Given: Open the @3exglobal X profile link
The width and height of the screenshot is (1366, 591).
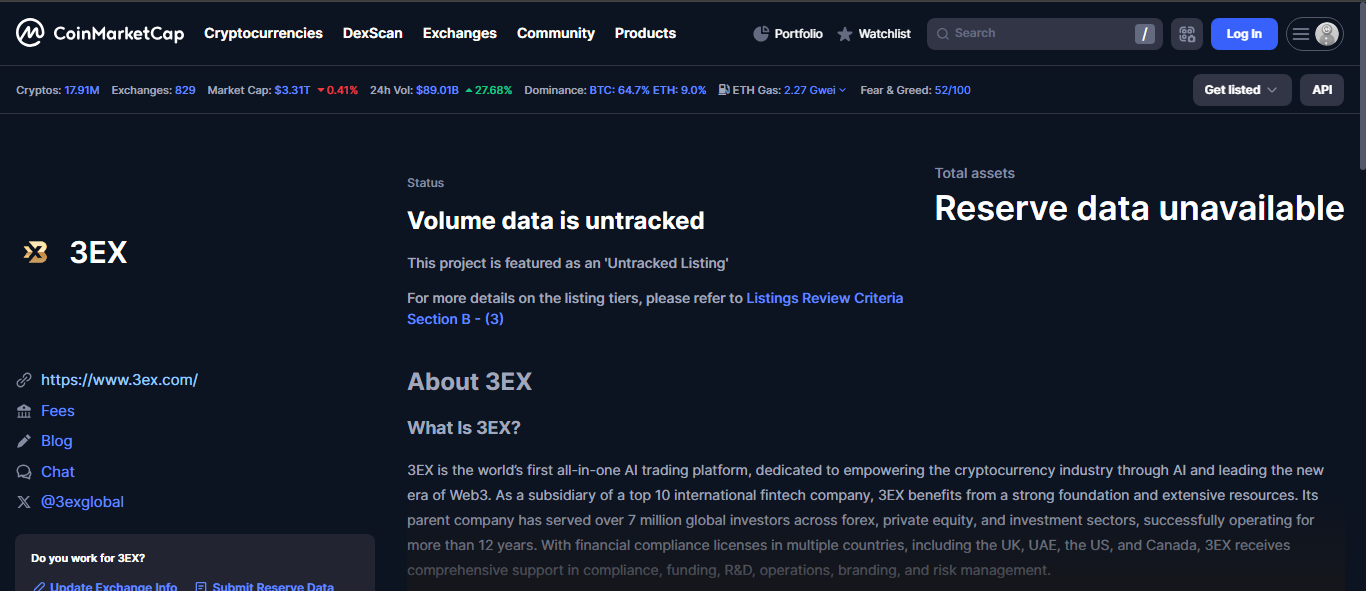Looking at the screenshot, I should tap(82, 502).
